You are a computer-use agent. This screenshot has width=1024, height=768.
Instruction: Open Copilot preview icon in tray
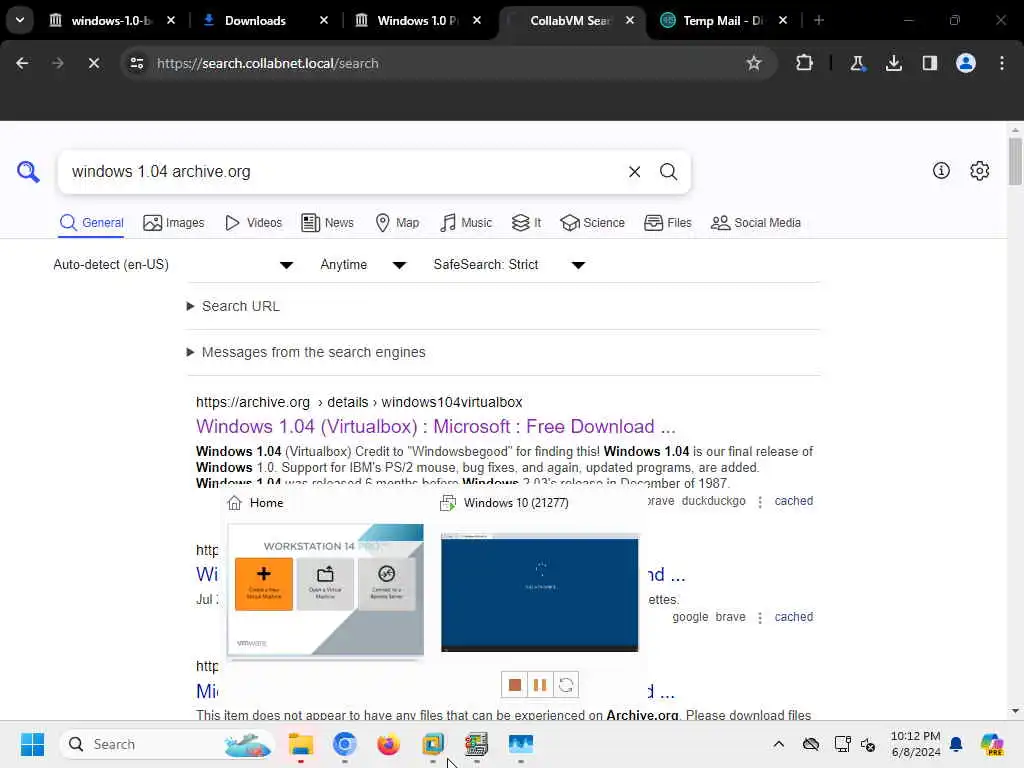coord(992,744)
